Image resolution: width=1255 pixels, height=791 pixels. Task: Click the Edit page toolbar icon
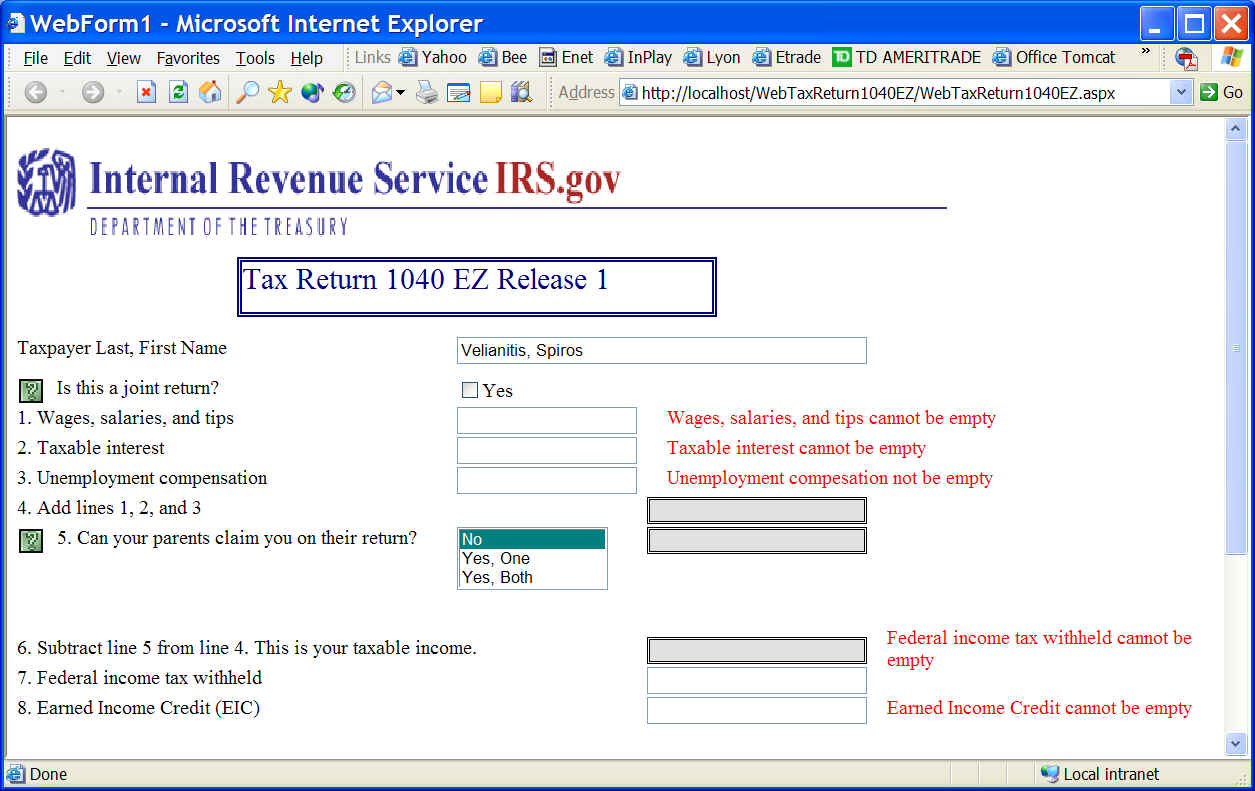coord(459,93)
